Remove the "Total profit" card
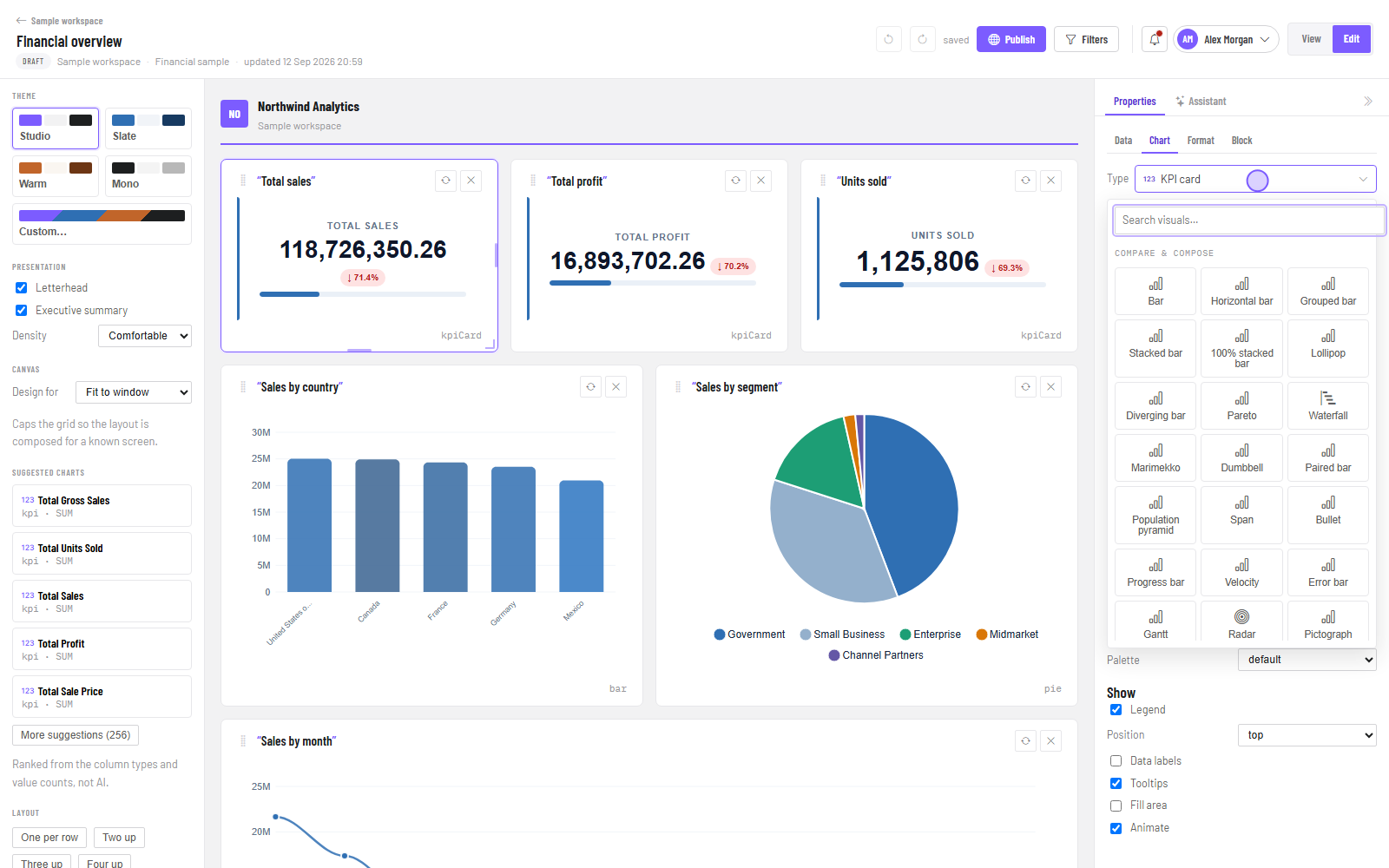The image size is (1389, 868). coord(761,181)
